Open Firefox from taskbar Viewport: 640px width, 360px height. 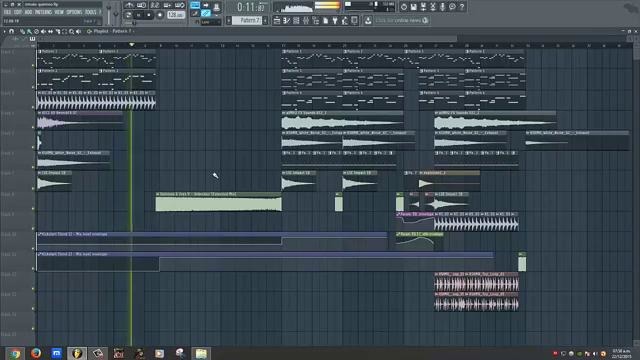pos(36,353)
